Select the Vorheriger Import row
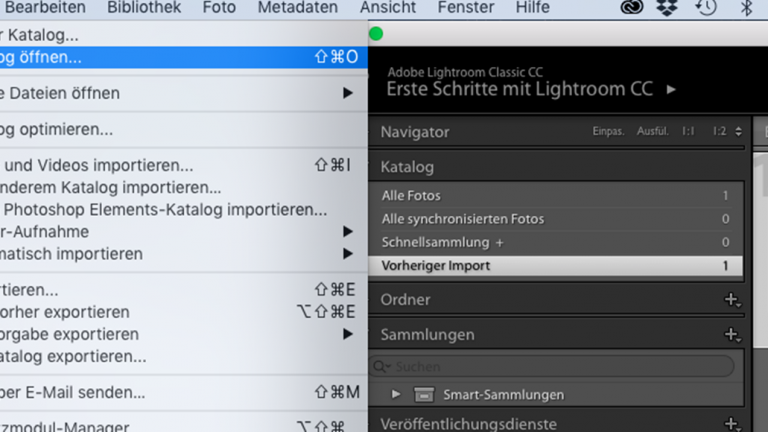 point(556,266)
